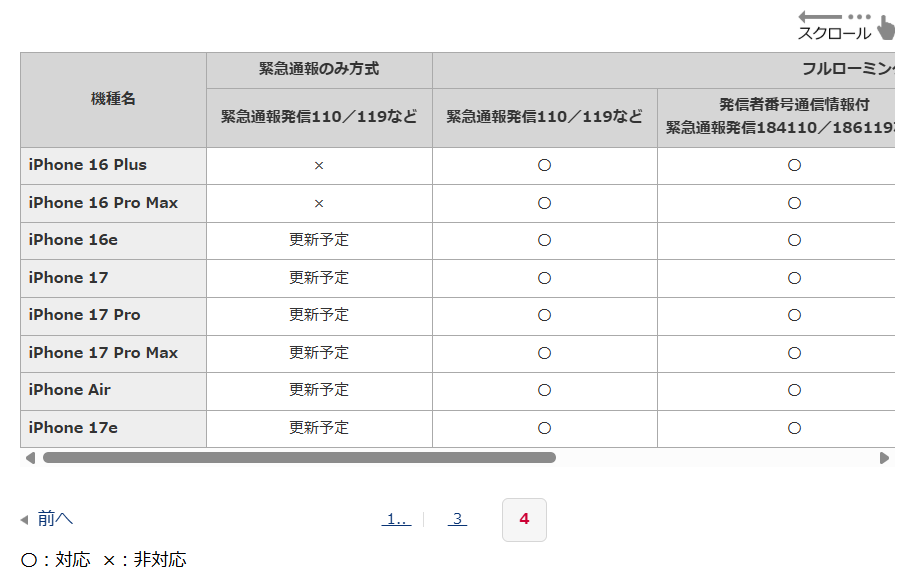Go to previous page via 前へ link

(x=55, y=519)
